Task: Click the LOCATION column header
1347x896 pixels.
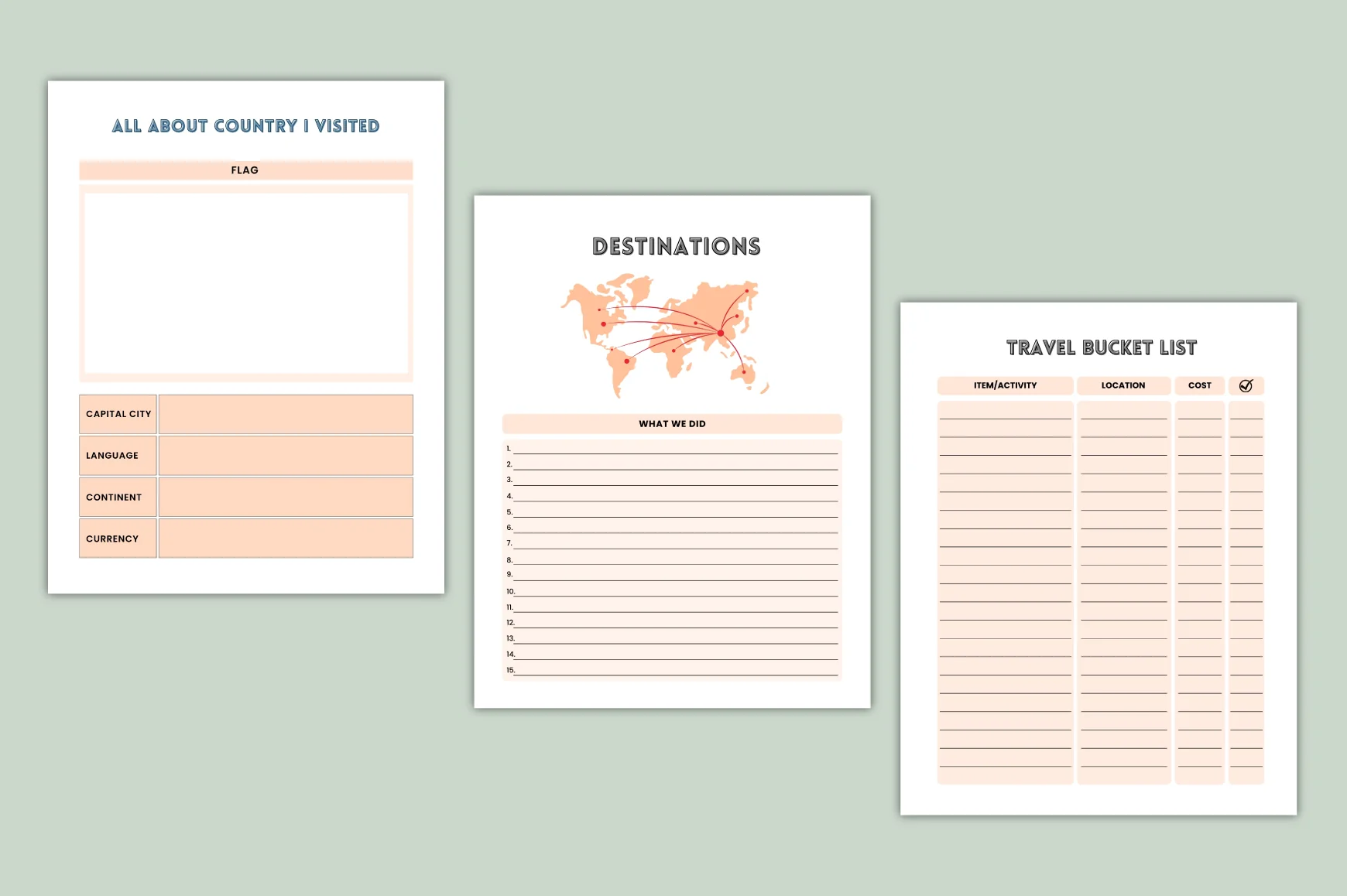Action: click(1123, 385)
